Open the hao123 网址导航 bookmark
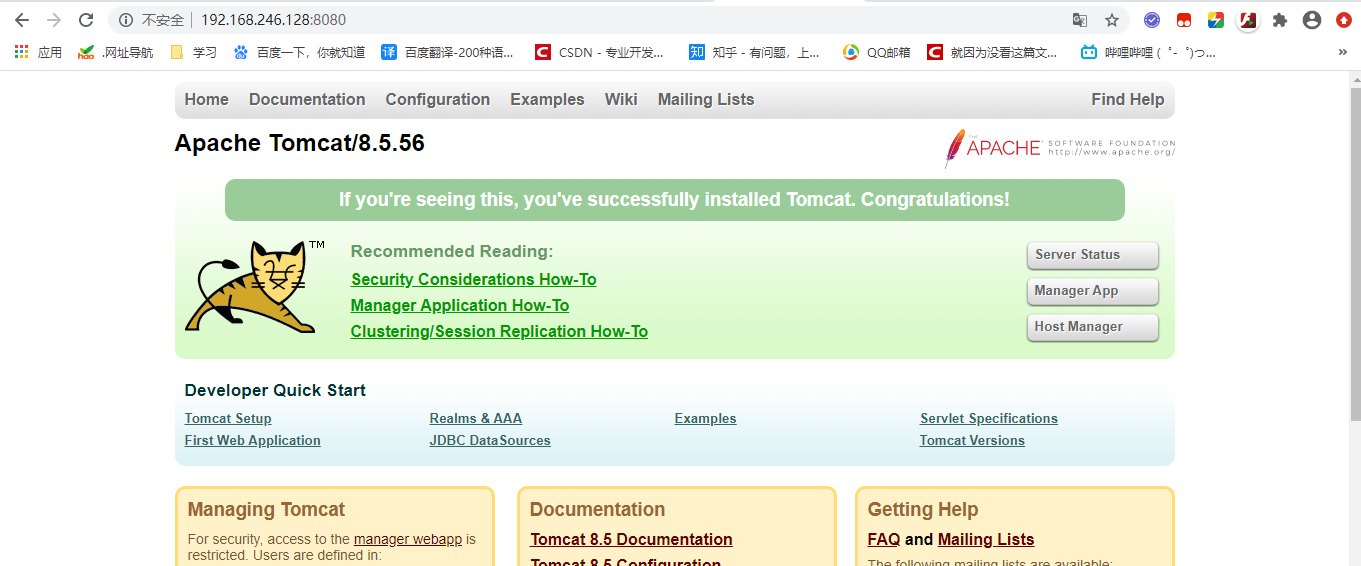1361x566 pixels. point(115,52)
